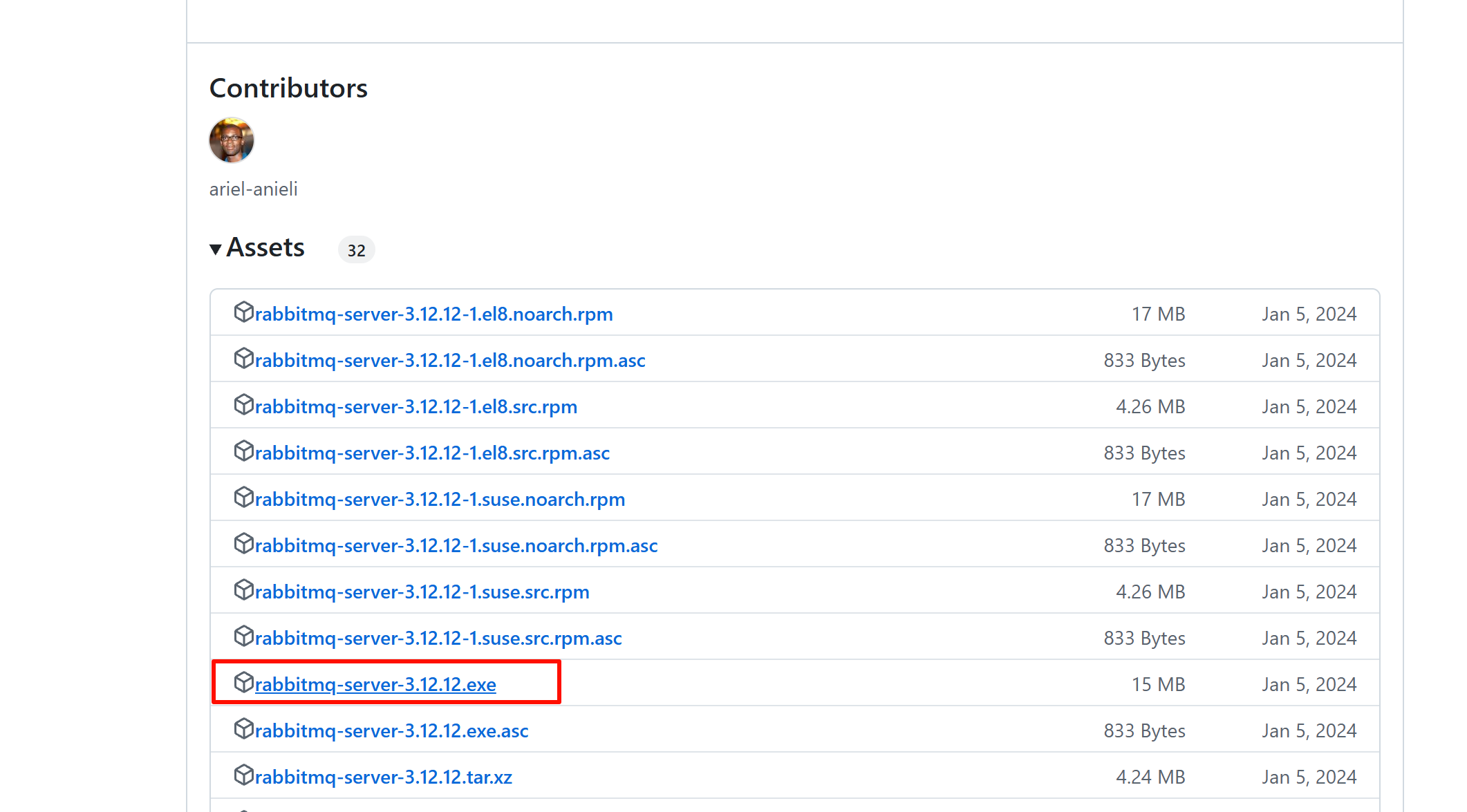Click package icon beside suse.noarch.rpm

[243, 498]
